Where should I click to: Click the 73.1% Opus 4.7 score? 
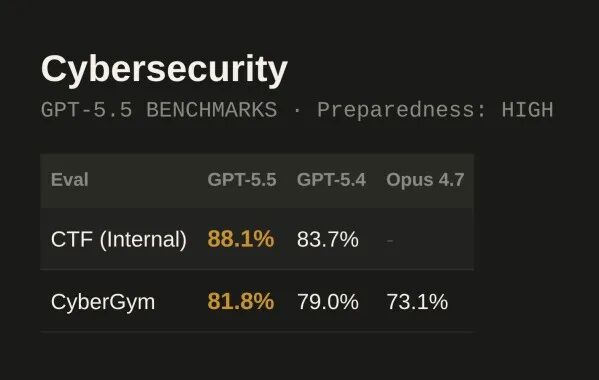417,301
